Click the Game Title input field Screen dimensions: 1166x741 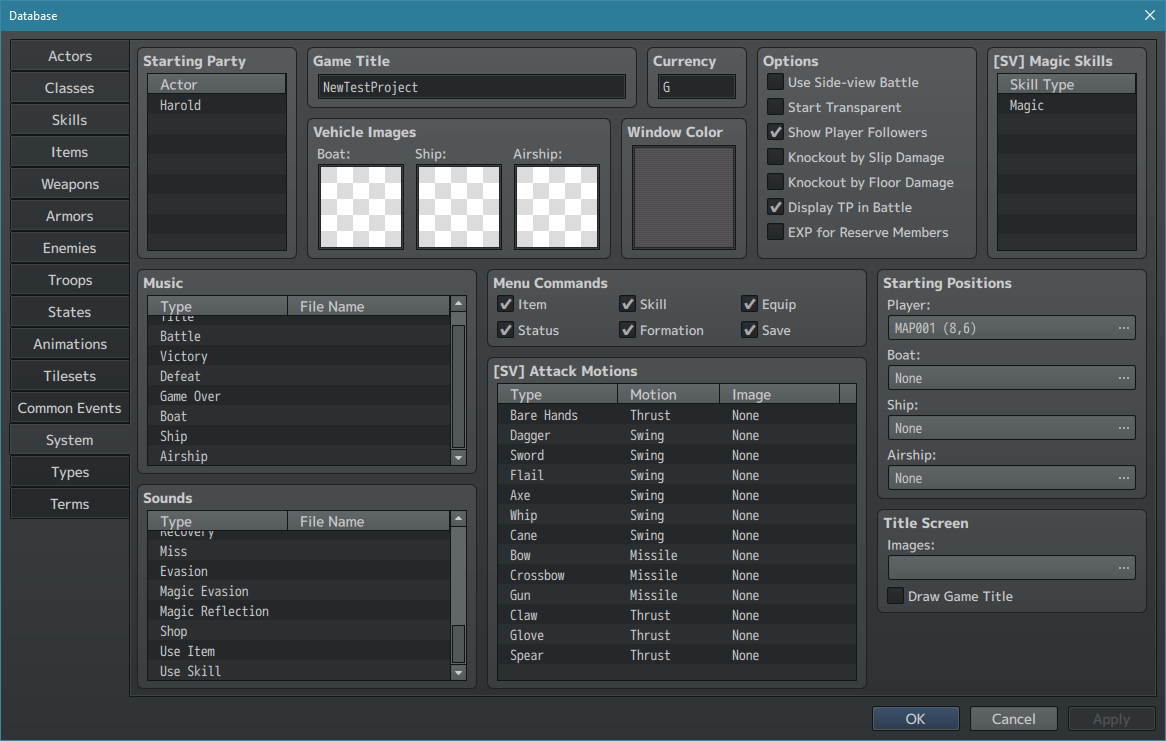tap(471, 87)
